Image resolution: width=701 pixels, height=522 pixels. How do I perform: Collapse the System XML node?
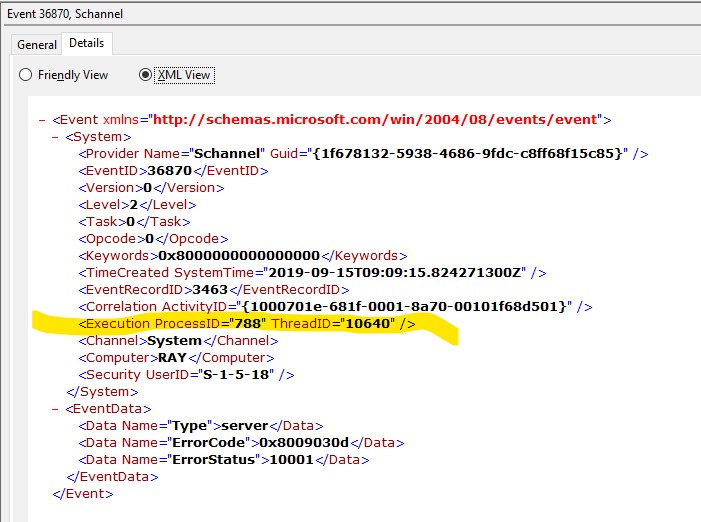pos(55,137)
